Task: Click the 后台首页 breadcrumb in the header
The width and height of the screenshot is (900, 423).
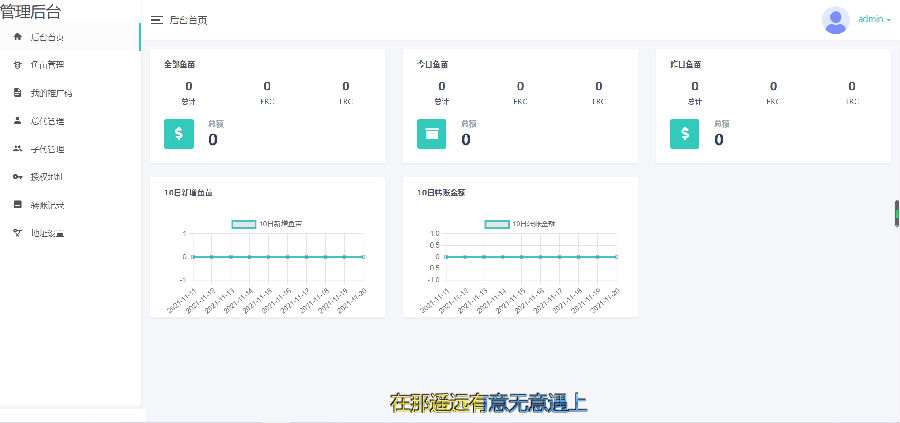Action: 188,20
